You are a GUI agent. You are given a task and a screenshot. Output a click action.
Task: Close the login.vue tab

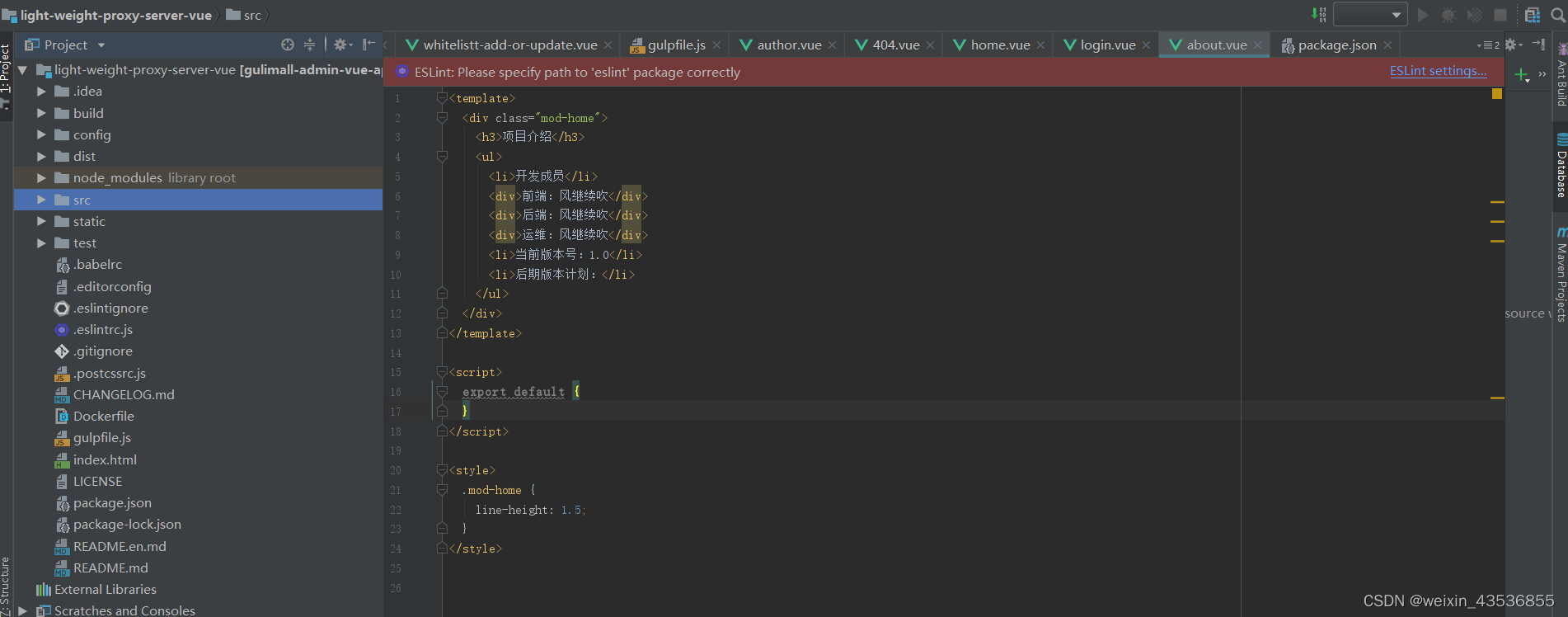(x=1146, y=45)
